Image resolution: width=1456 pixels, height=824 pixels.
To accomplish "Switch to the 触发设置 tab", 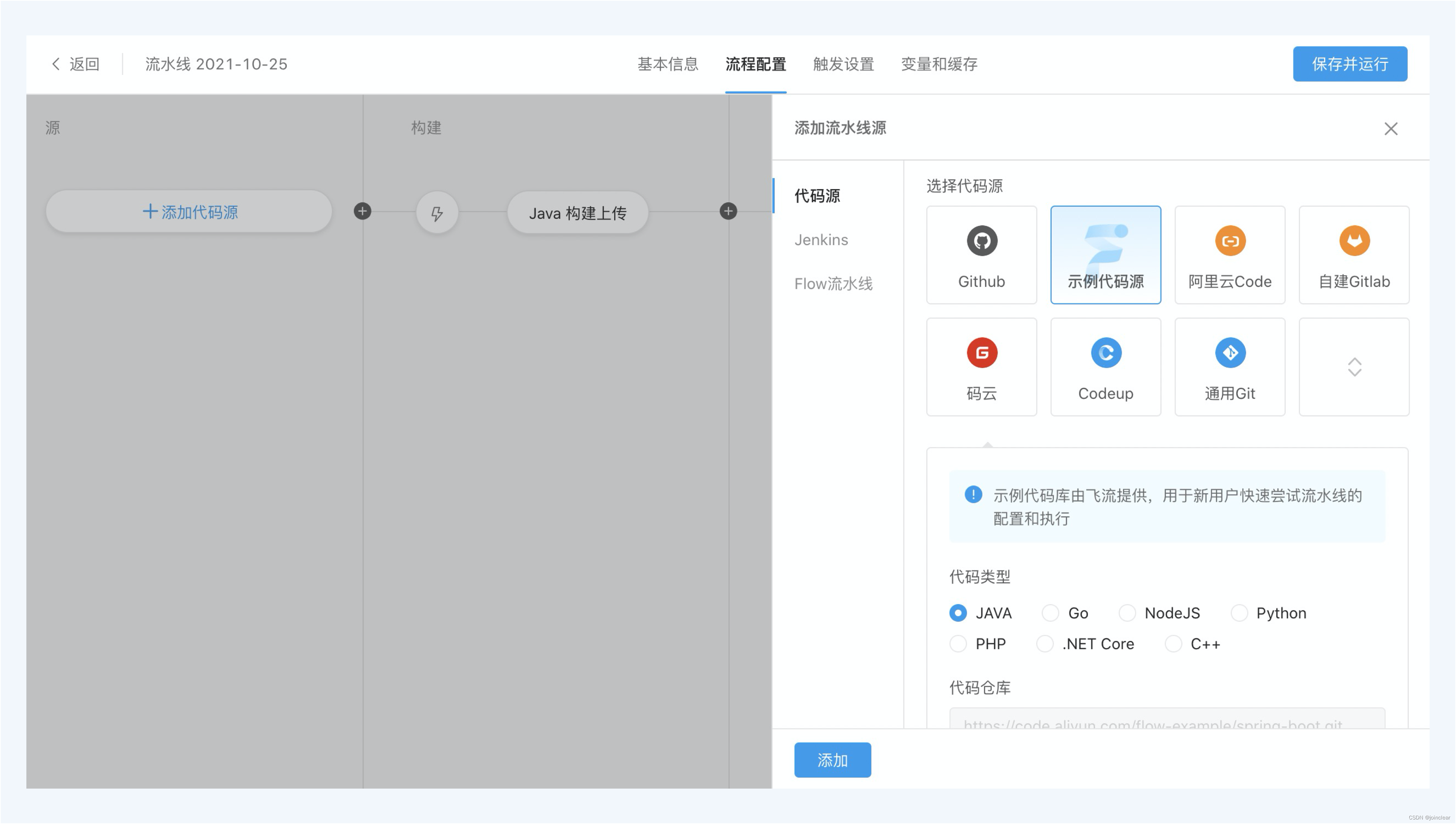I will 843,64.
